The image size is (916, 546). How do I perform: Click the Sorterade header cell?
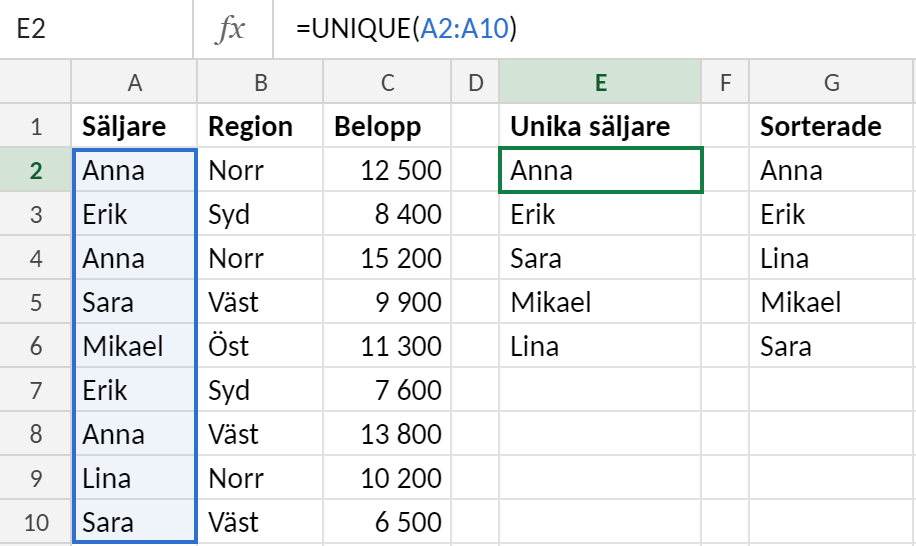(832, 126)
